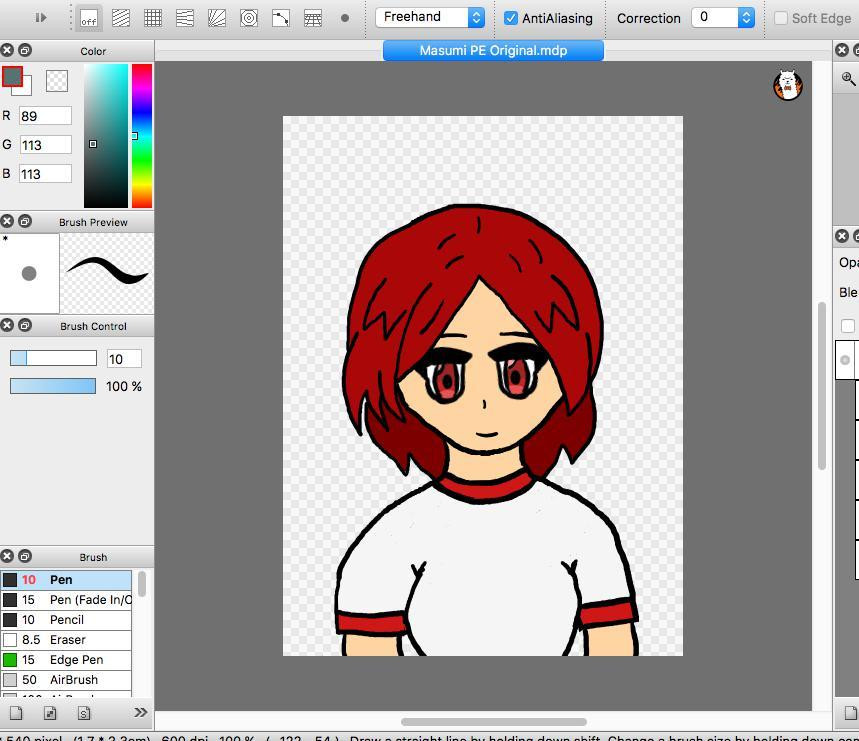The height and width of the screenshot is (741, 859).
Task: Choose the radial lines snap icon
Action: [x=217, y=19]
